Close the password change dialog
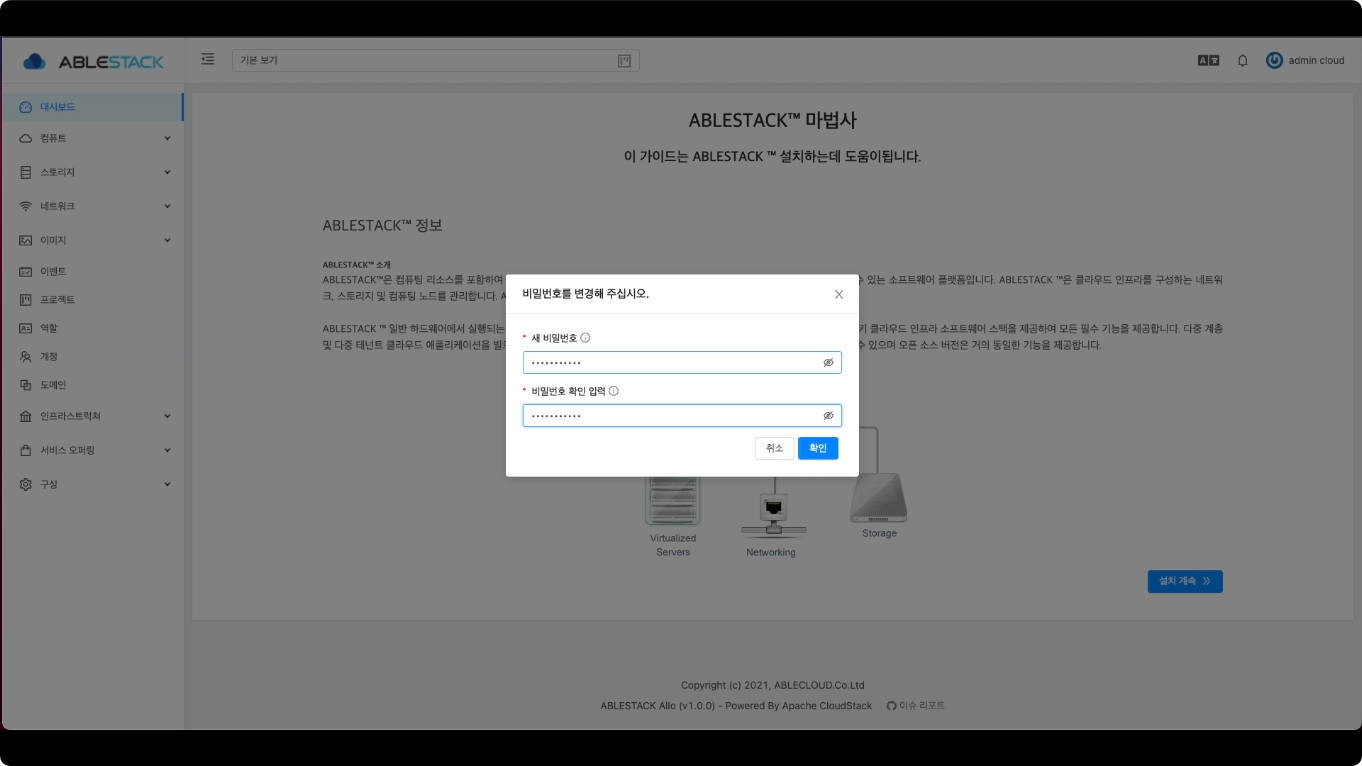The image size is (1362, 766). coord(839,294)
